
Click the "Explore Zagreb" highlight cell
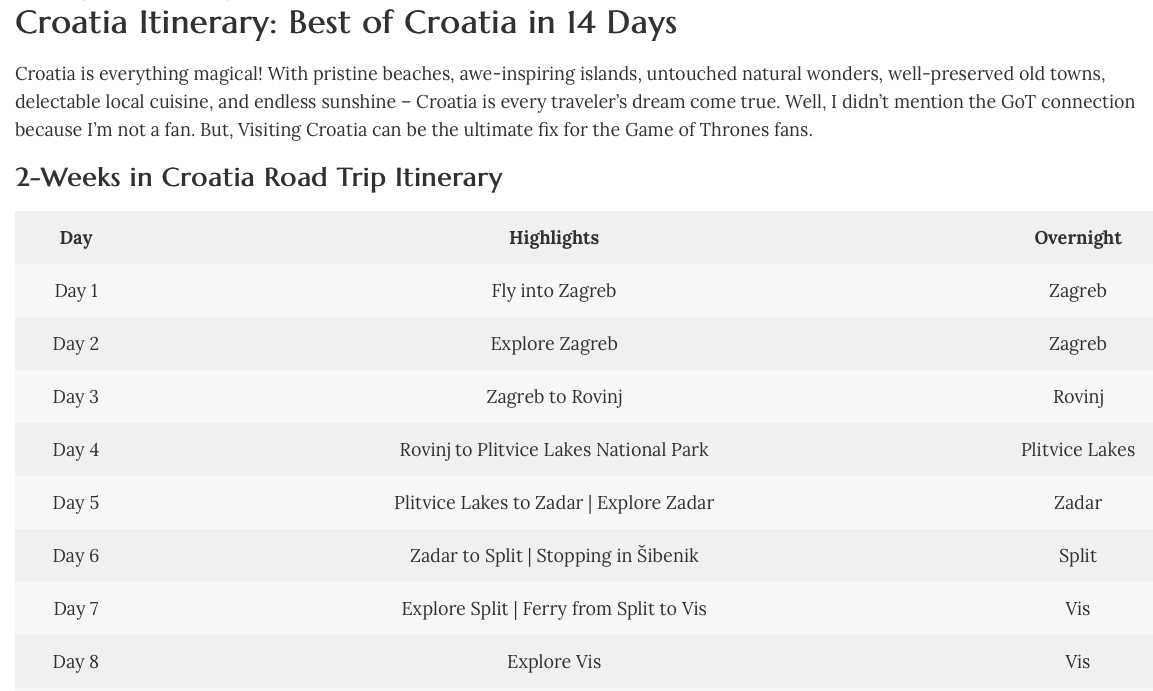(x=554, y=344)
